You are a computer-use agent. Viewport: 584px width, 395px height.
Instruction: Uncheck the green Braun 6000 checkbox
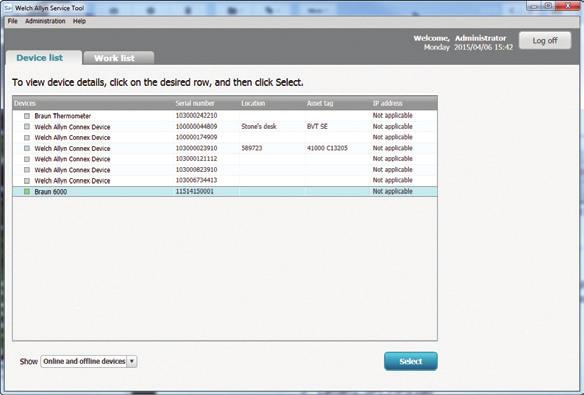(x=27, y=192)
